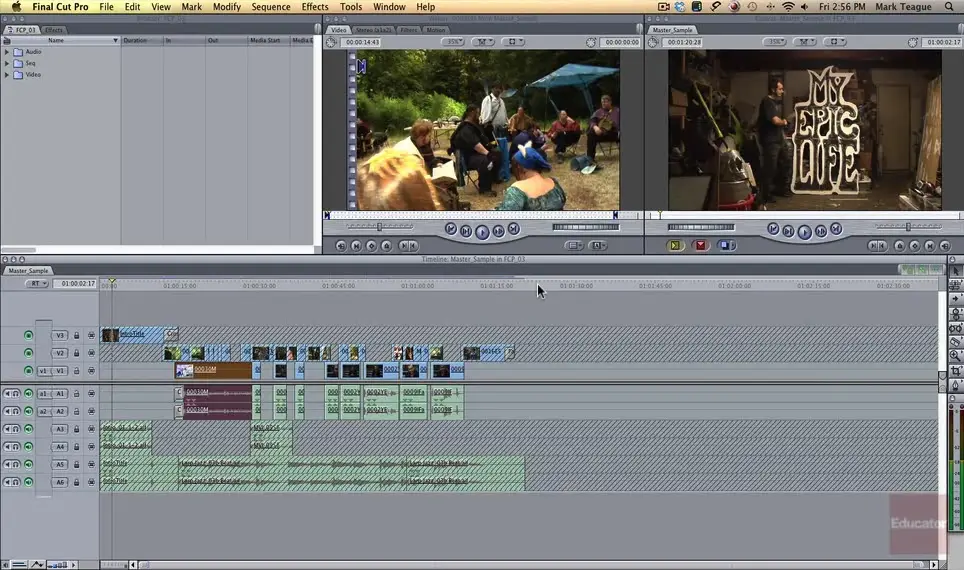
Task: Open the Wi-Fi status menu
Action: [788, 7]
